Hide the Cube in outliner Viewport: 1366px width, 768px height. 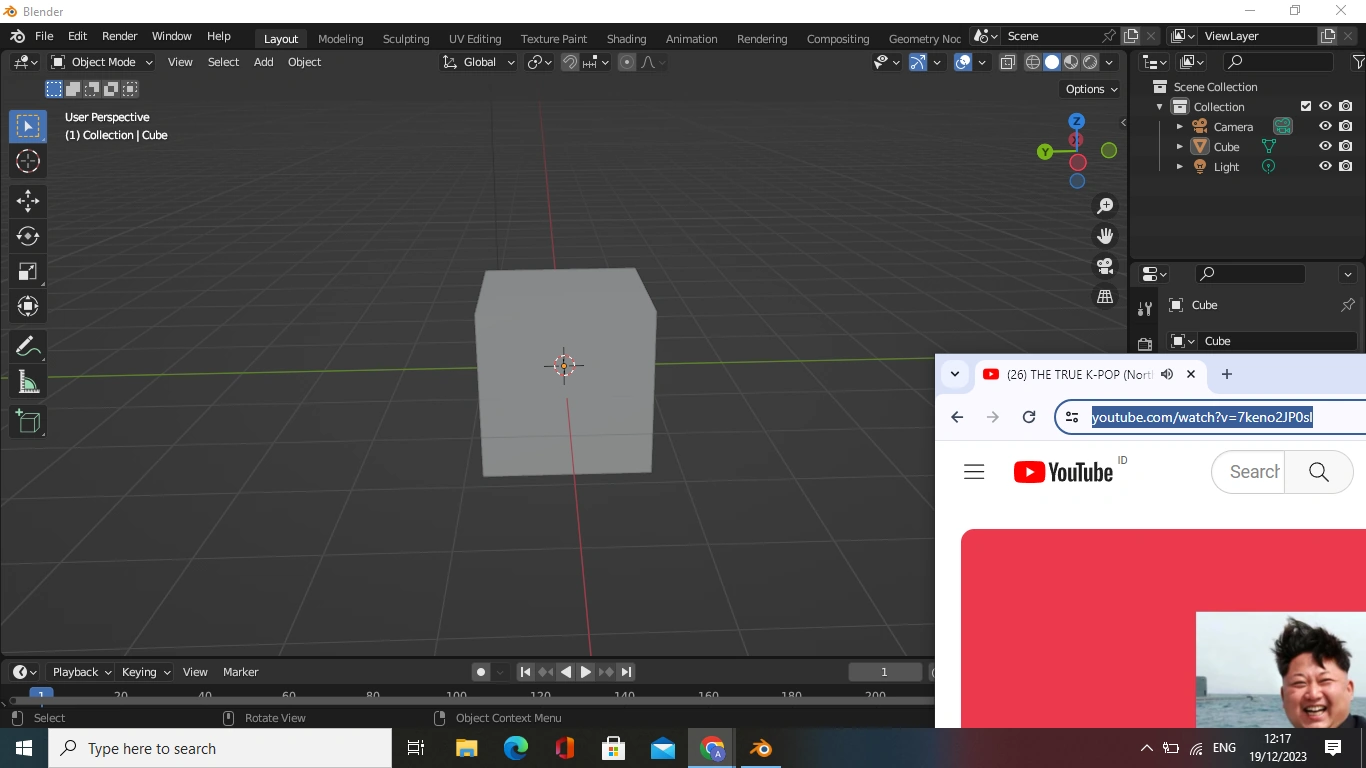[x=1325, y=146]
